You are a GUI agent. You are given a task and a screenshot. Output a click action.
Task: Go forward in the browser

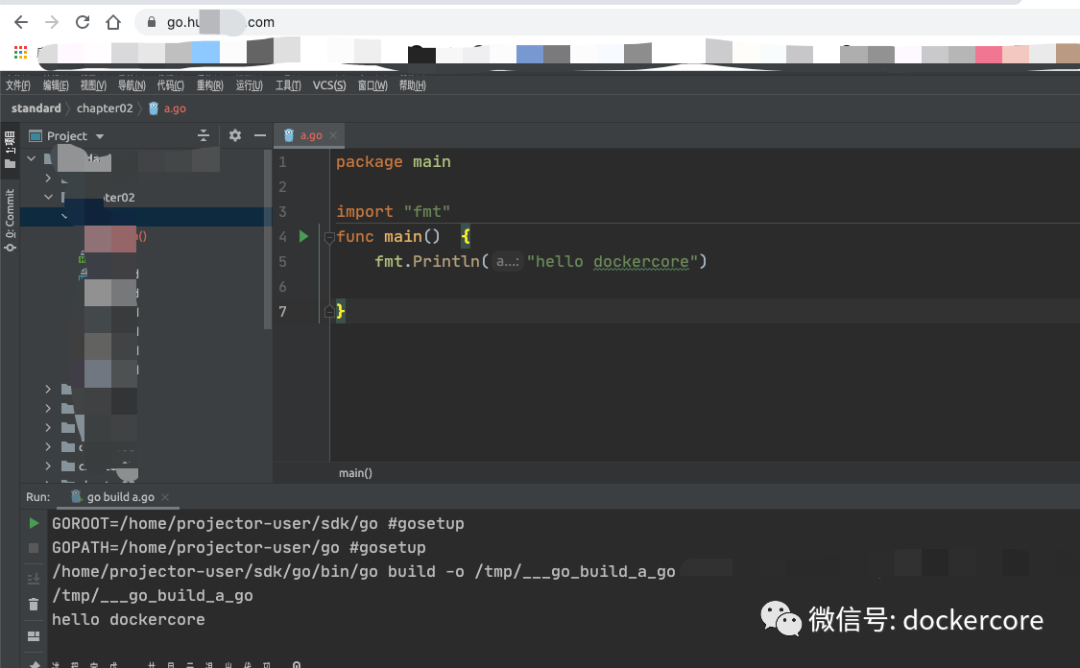click(x=52, y=22)
